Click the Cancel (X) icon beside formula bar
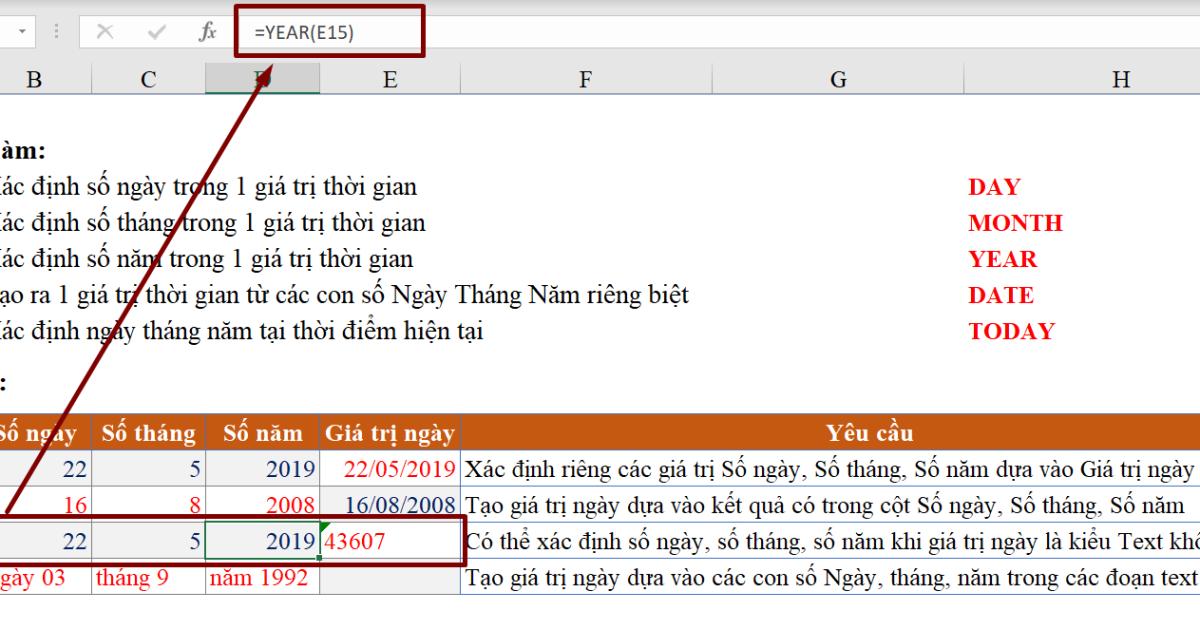 point(107,29)
